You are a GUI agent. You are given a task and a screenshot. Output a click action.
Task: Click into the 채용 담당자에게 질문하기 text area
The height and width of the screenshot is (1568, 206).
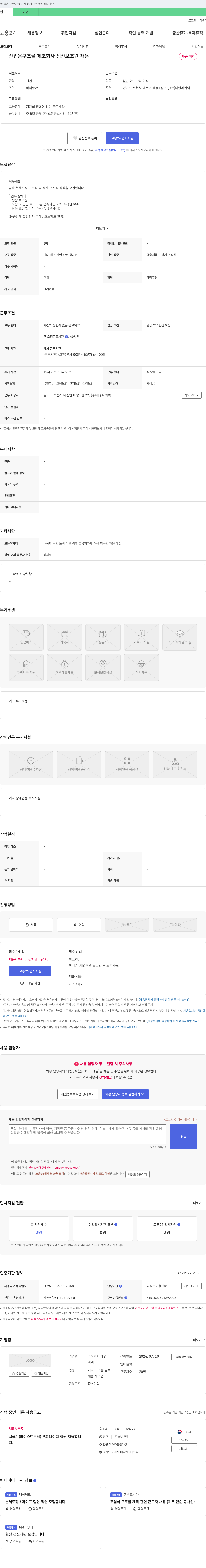coord(87,1134)
